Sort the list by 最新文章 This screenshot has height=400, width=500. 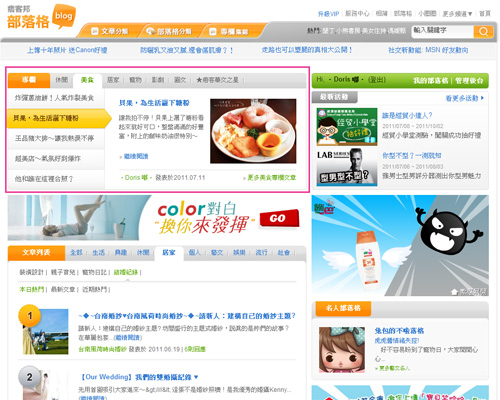point(63,289)
